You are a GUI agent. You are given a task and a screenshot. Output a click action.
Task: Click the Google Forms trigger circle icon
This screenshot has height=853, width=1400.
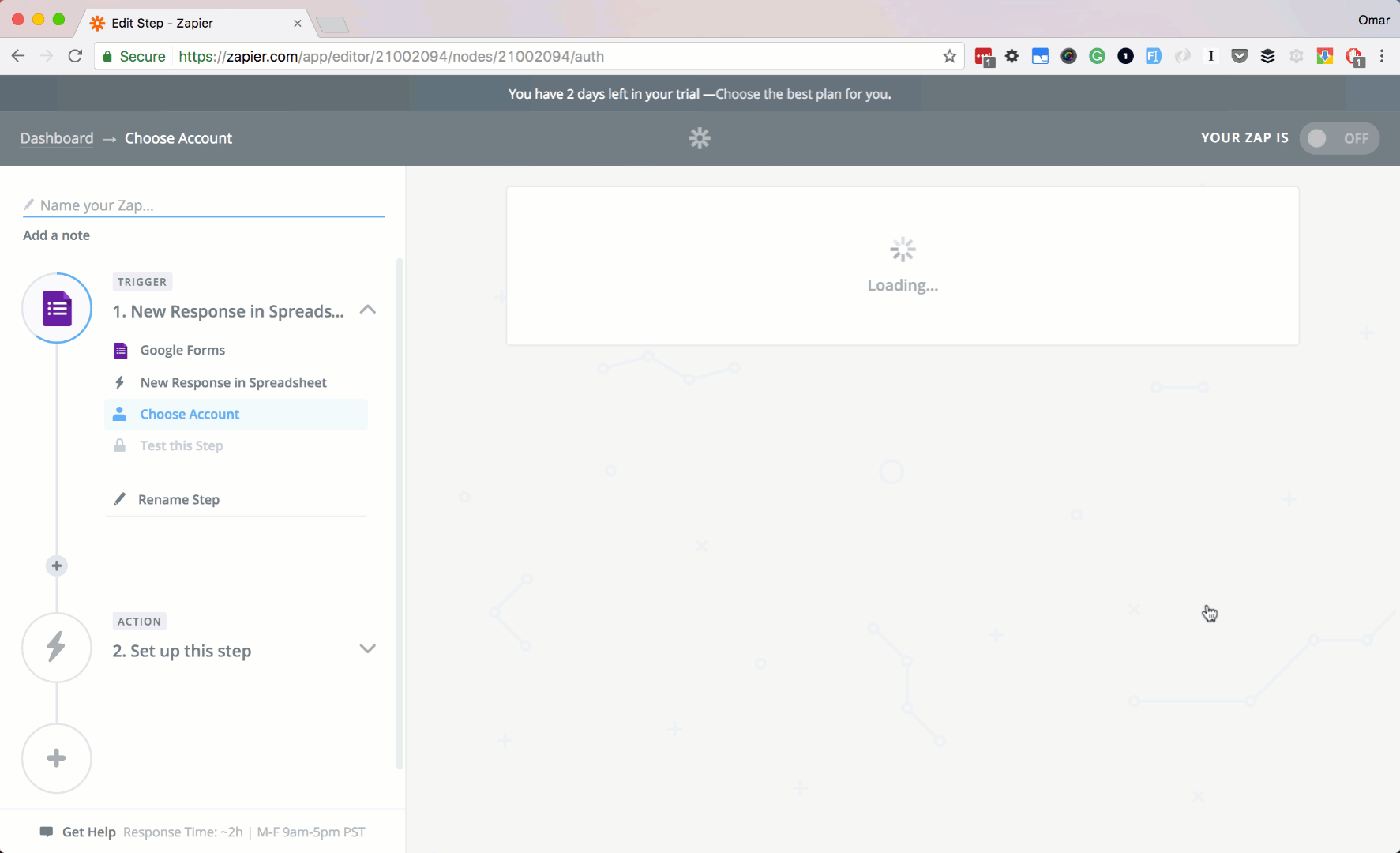click(x=57, y=308)
